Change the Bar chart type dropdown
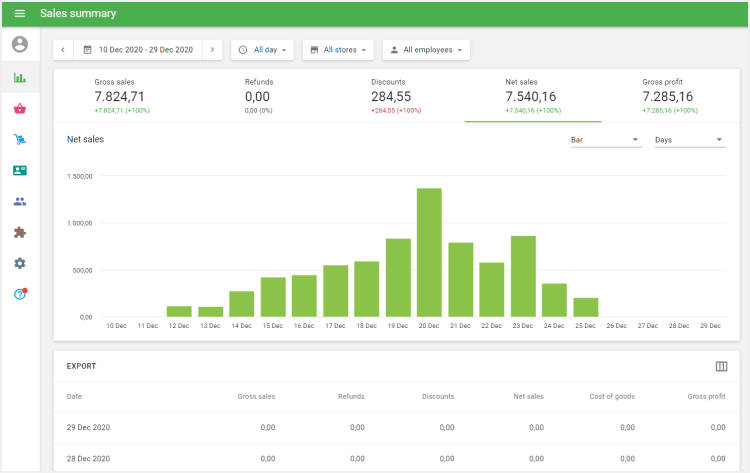 click(604, 140)
